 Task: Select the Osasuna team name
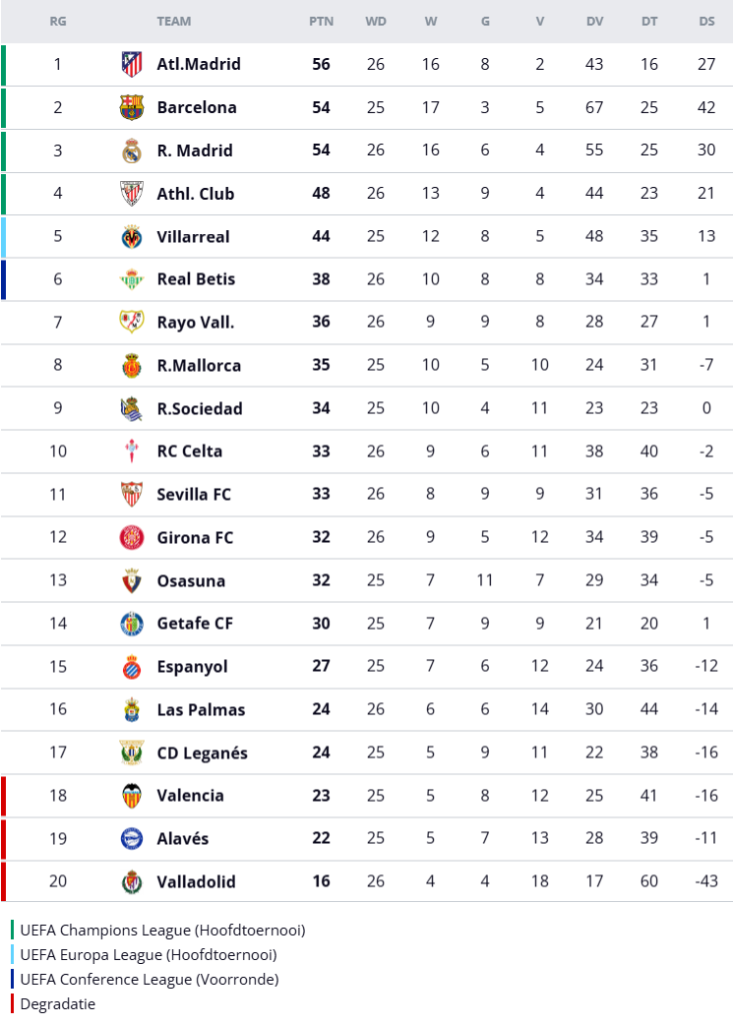point(191,580)
